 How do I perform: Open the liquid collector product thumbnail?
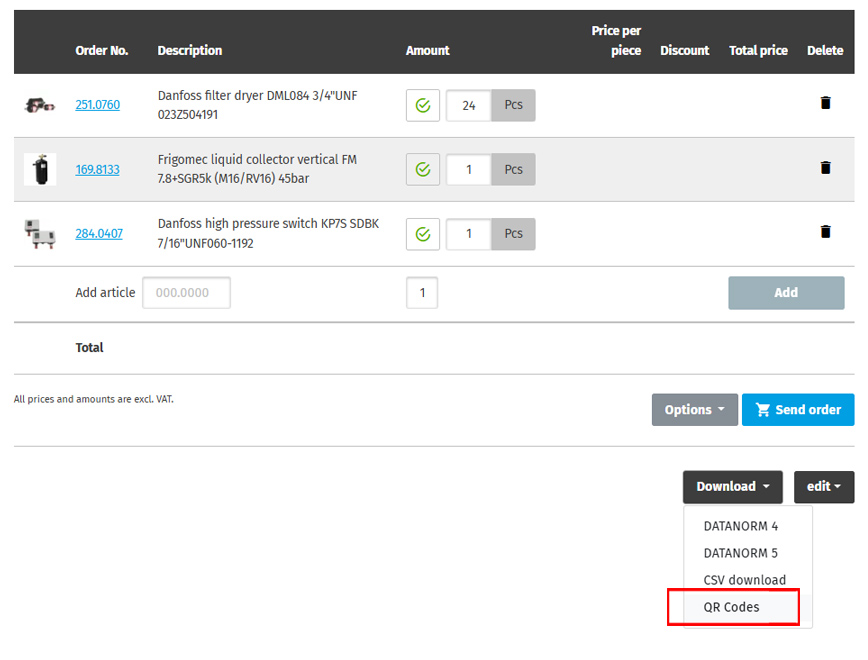point(40,169)
